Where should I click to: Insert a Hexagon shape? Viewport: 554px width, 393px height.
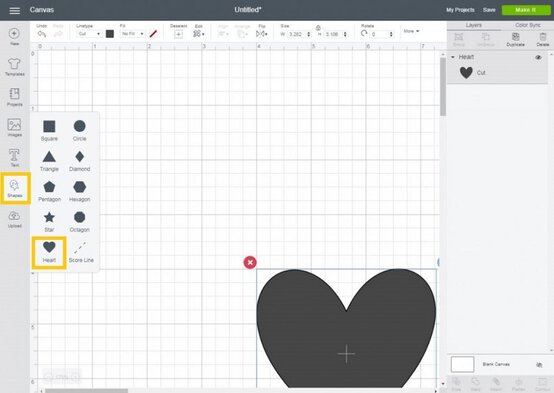pyautogui.click(x=79, y=192)
